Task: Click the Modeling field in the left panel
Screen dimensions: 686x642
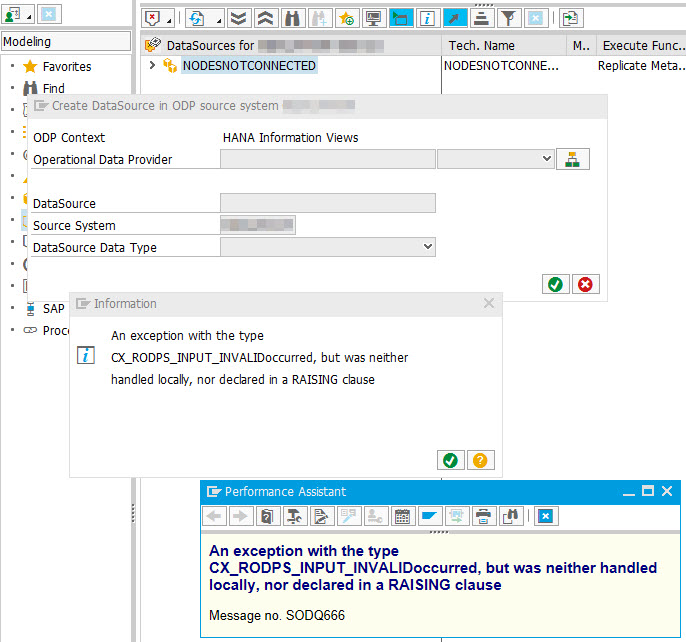Action: pyautogui.click(x=66, y=42)
